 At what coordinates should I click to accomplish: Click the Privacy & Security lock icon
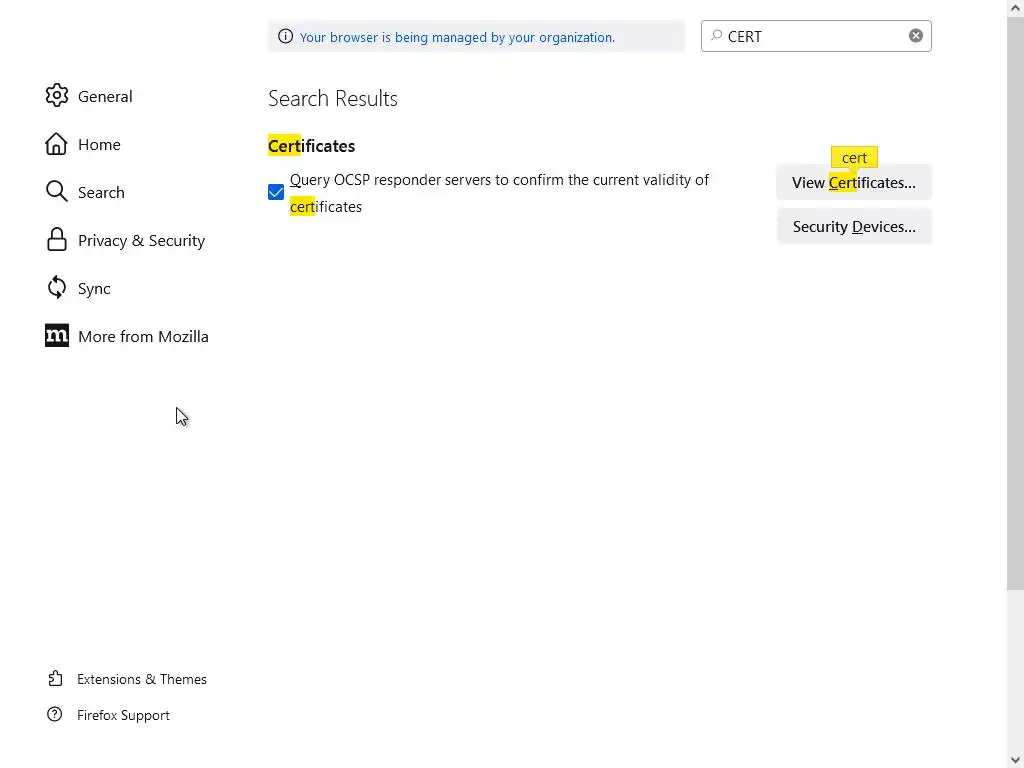57,240
